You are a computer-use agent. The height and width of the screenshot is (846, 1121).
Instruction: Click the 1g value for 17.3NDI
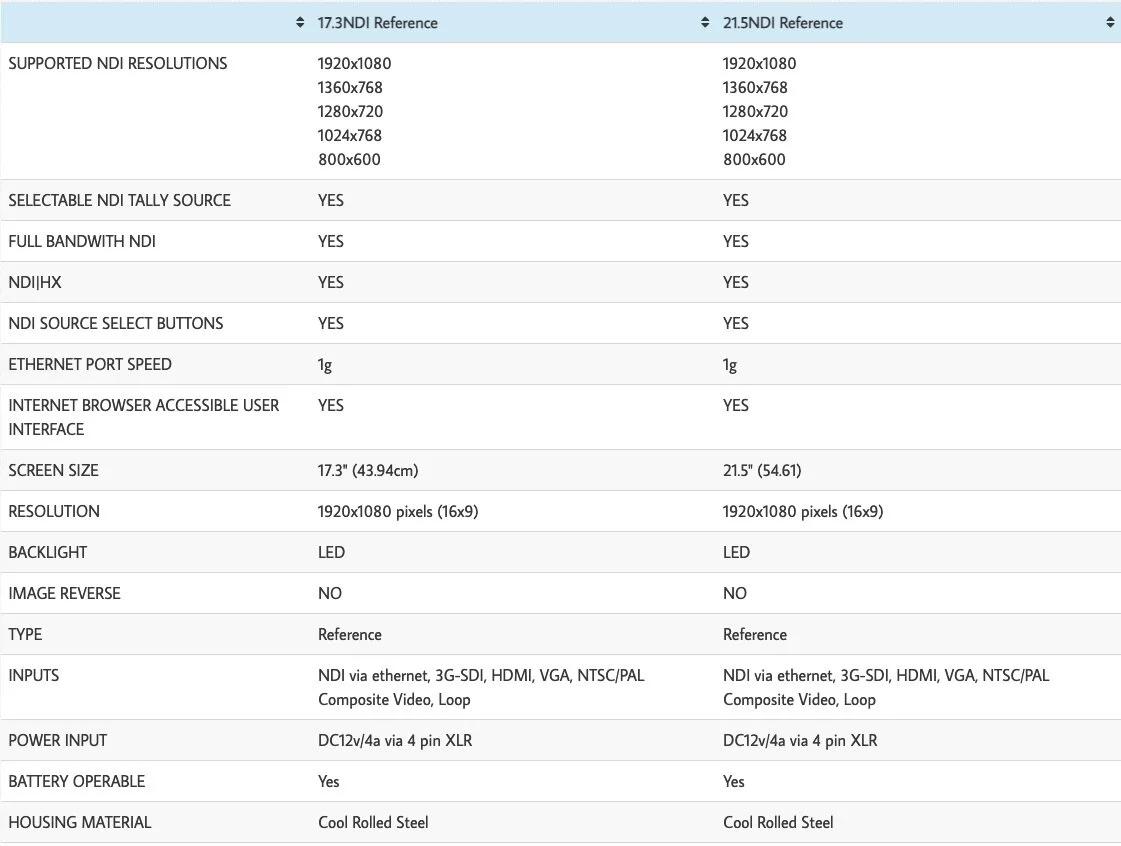pyautogui.click(x=325, y=365)
